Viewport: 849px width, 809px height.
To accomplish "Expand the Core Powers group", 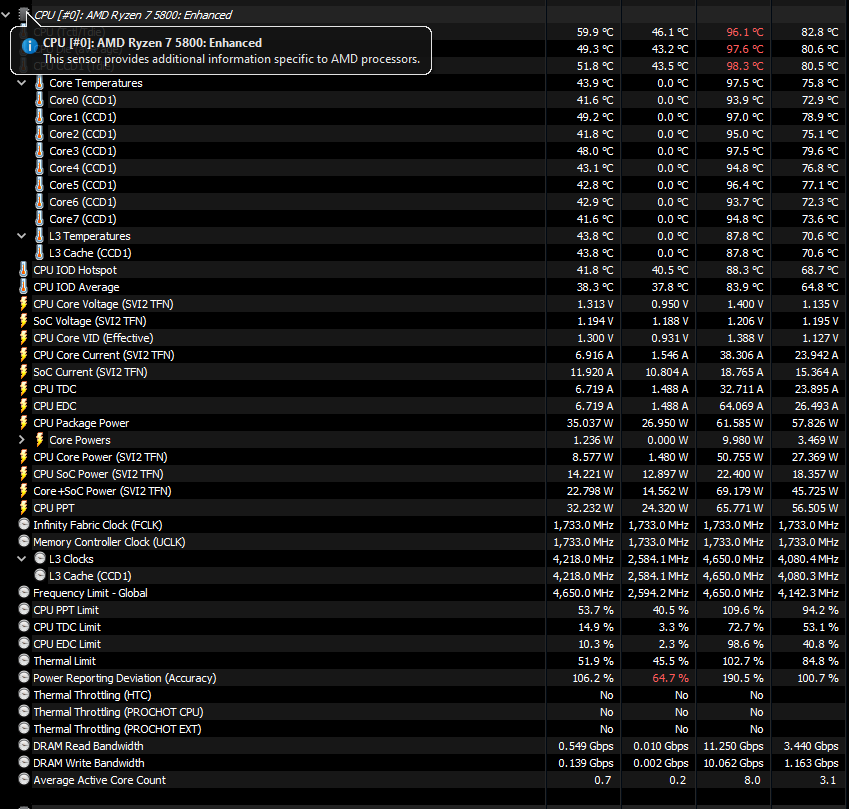I will [22, 440].
